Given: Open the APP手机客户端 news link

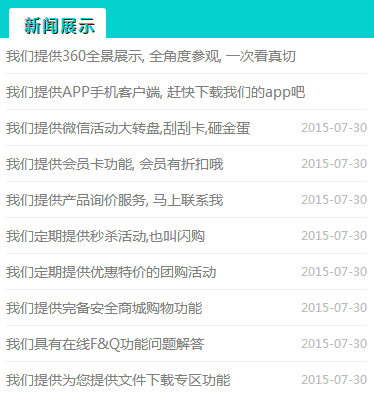Looking at the screenshot, I should [155, 92].
